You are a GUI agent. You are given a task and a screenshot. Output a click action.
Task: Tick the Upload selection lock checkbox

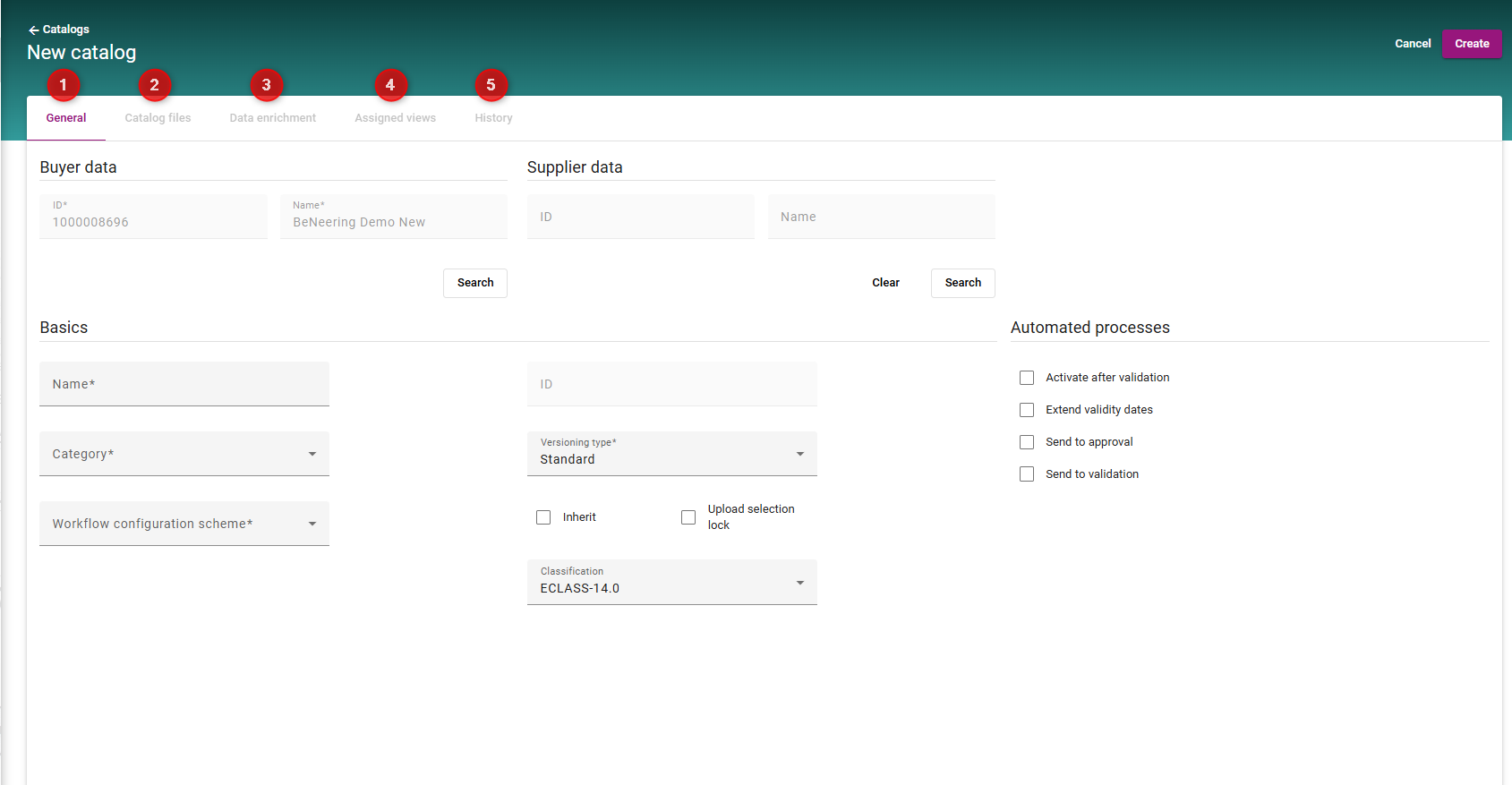(x=688, y=517)
